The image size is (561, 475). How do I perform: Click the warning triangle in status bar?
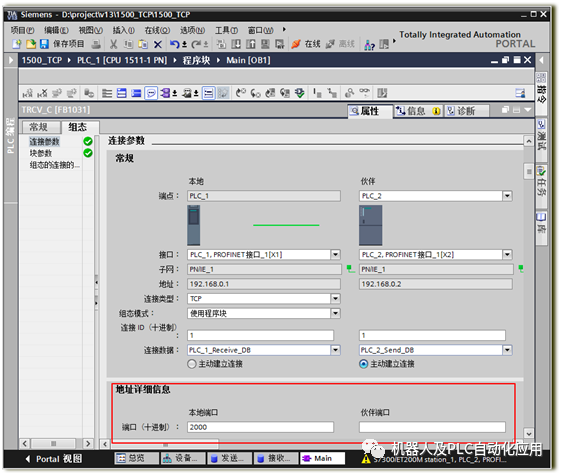366,459
